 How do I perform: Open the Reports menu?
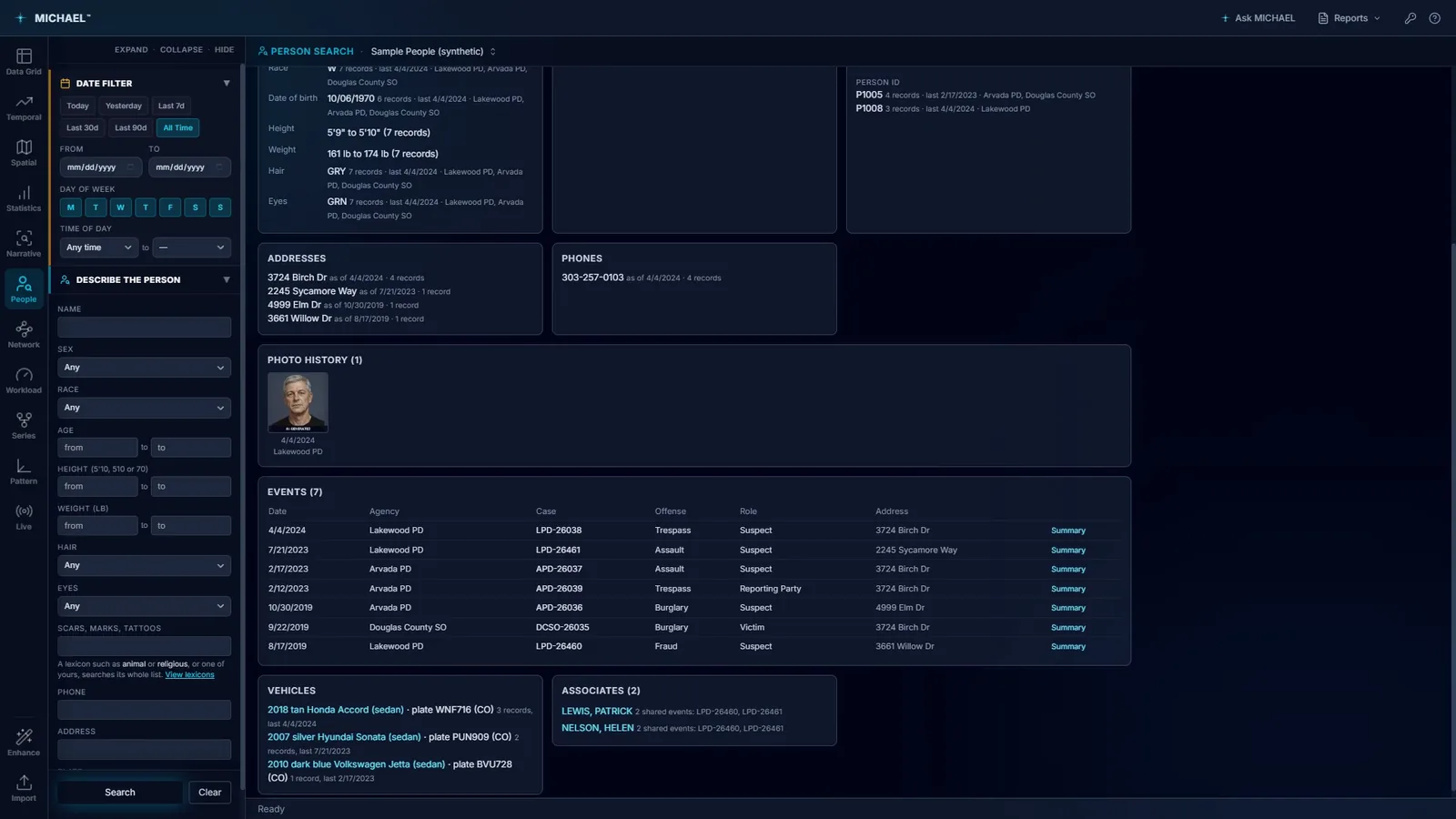coord(1350,18)
